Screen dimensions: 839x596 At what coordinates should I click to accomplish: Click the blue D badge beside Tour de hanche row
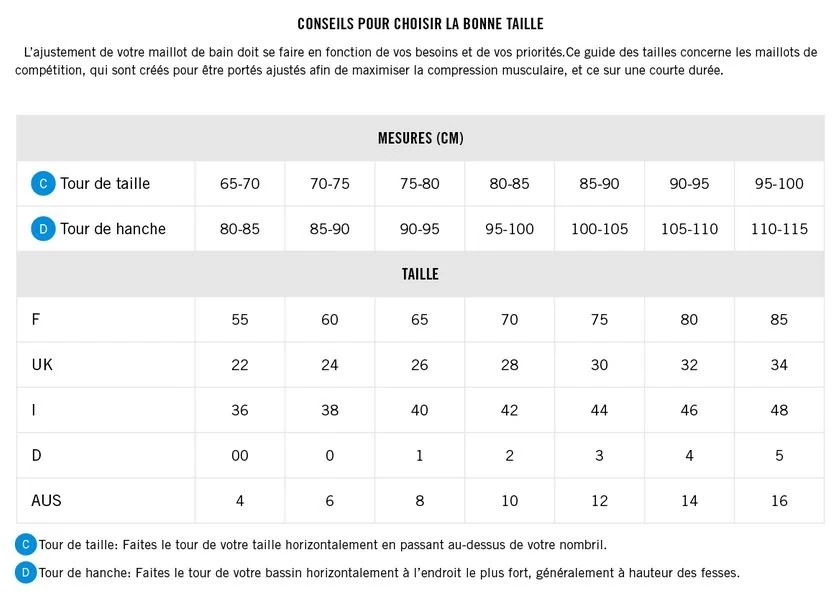[43, 229]
